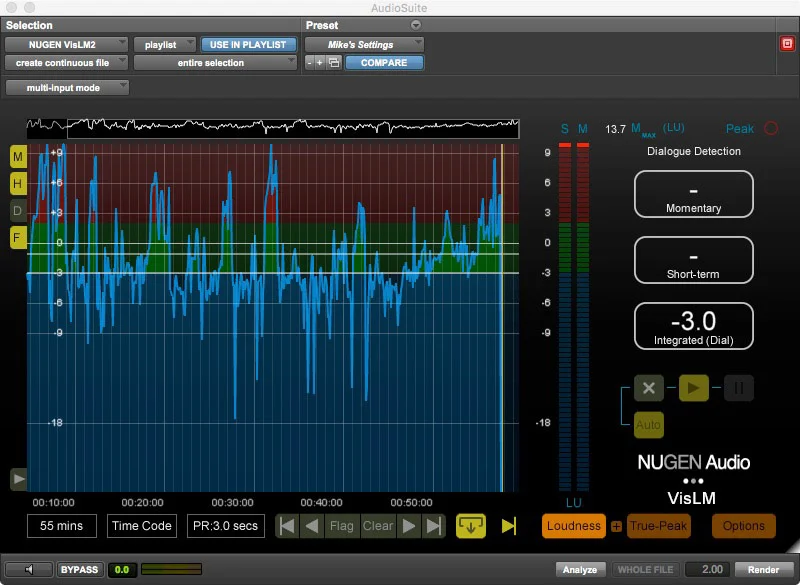The height and width of the screenshot is (585, 800).
Task: Toggle the D graph button
Action: point(18,211)
